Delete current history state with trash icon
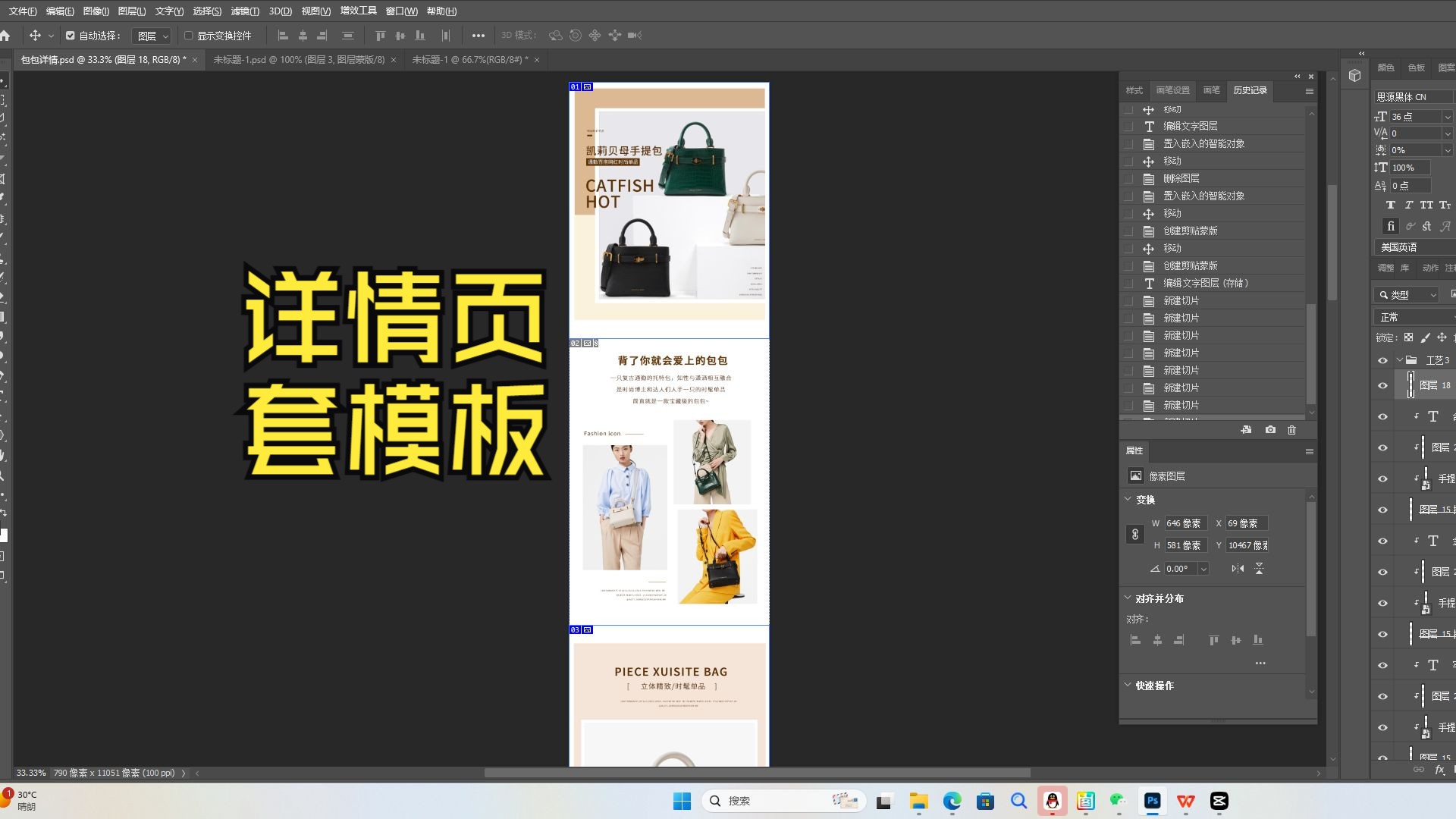 [x=1292, y=430]
